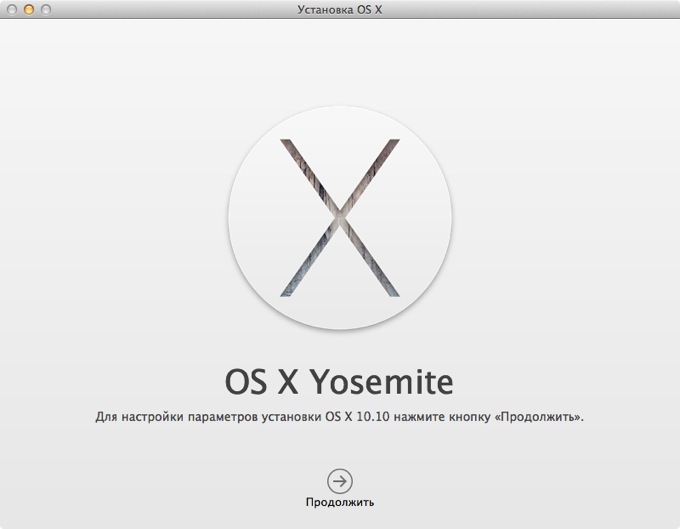Click the 'Установка OS X' window title
The width and height of the screenshot is (680, 529).
point(340,10)
